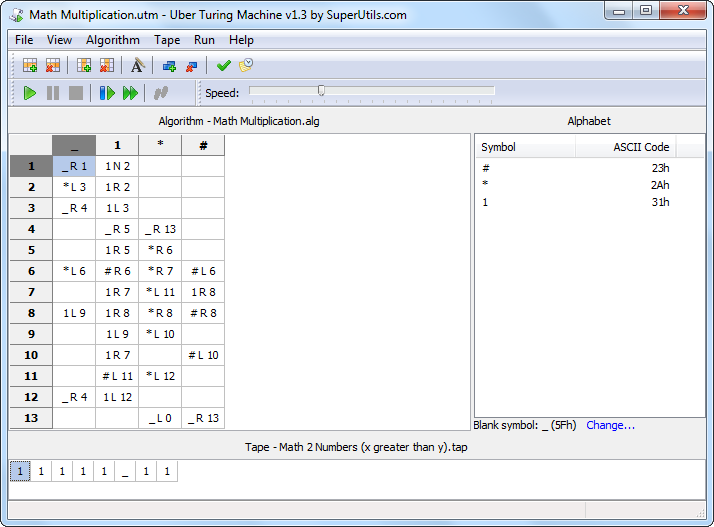Select state row header 13
This screenshot has width=714, height=527.
point(31,418)
